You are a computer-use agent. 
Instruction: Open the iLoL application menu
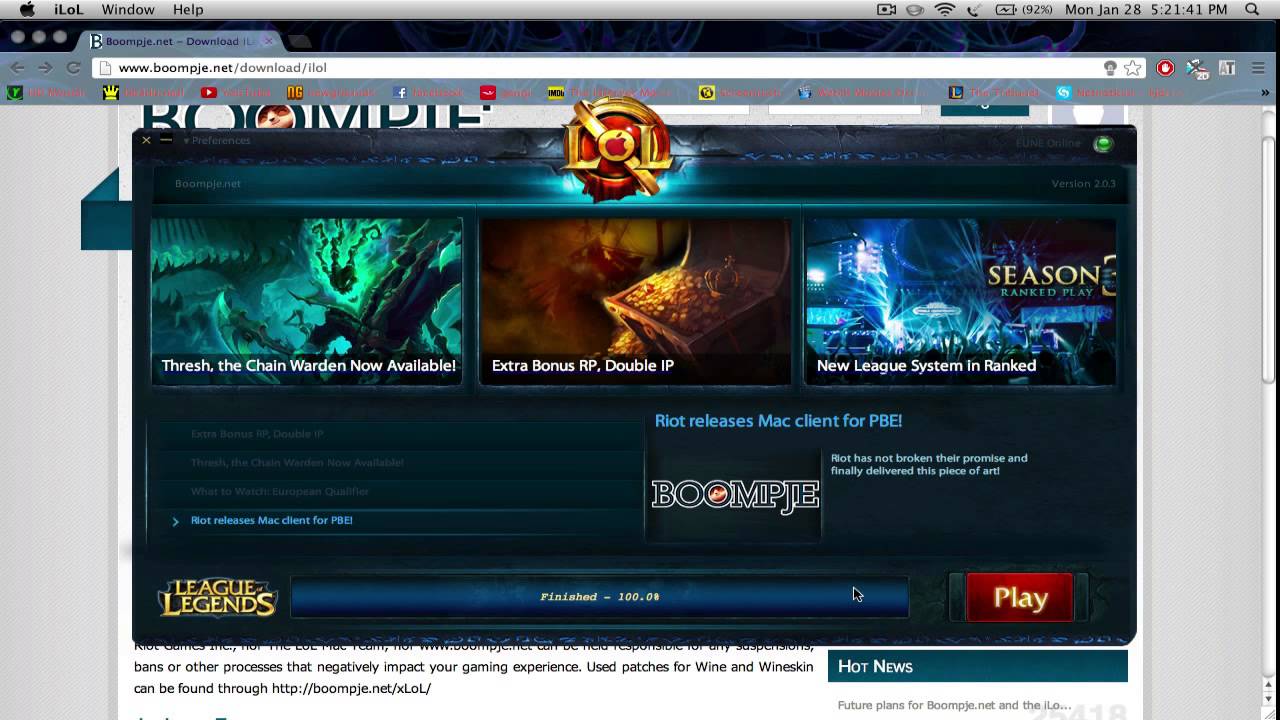coord(69,9)
